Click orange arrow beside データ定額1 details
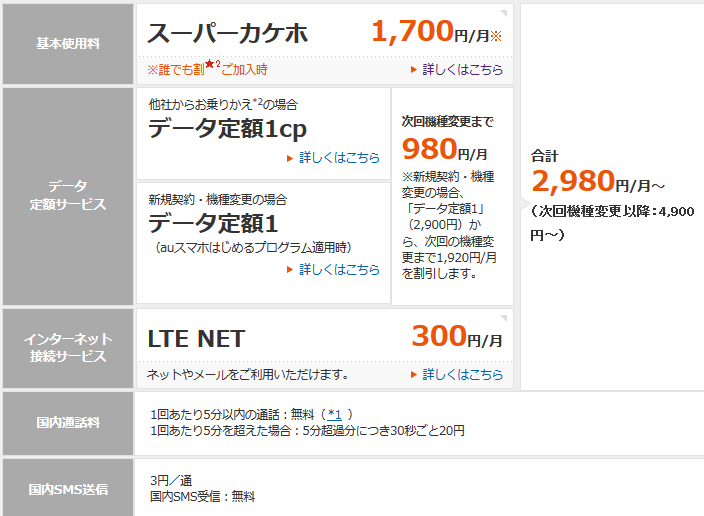 pyautogui.click(x=290, y=270)
